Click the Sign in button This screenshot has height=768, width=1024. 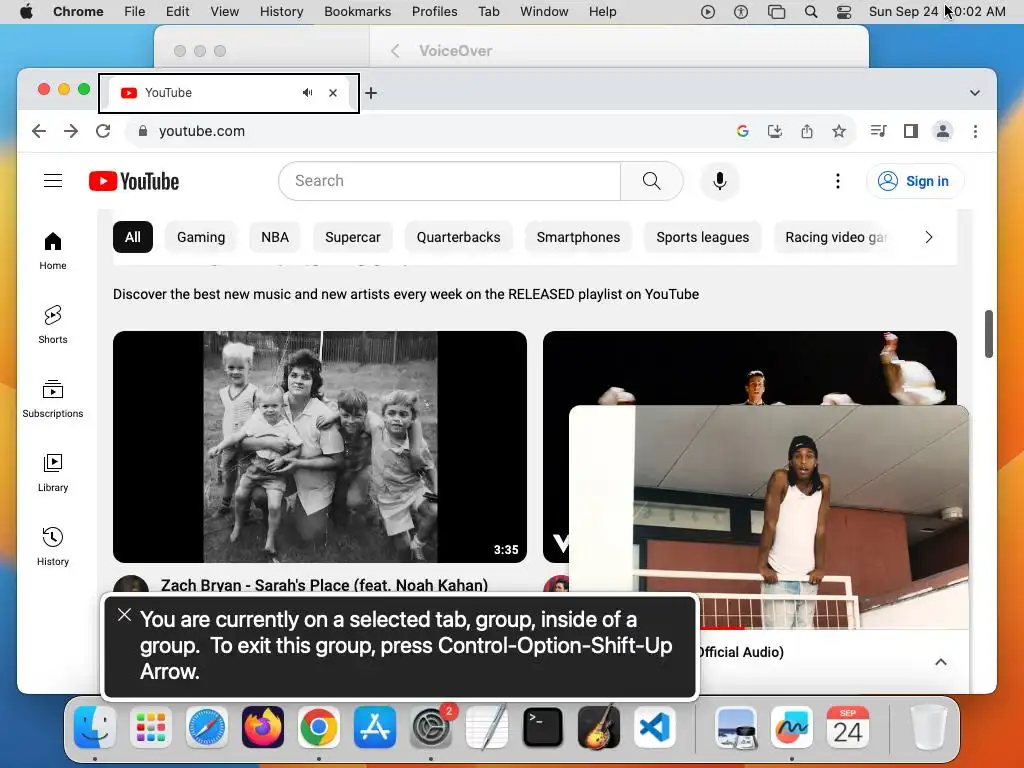pyautogui.click(x=915, y=181)
